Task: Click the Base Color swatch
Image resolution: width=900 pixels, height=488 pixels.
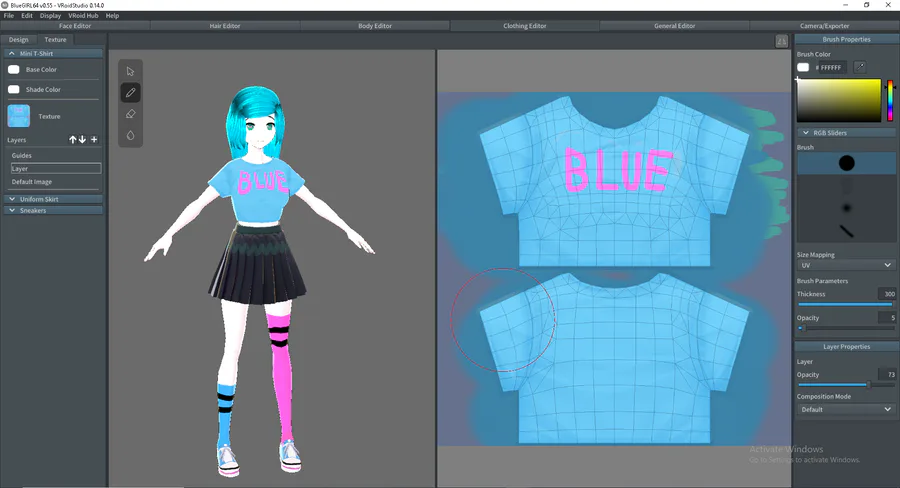Action: (14, 69)
